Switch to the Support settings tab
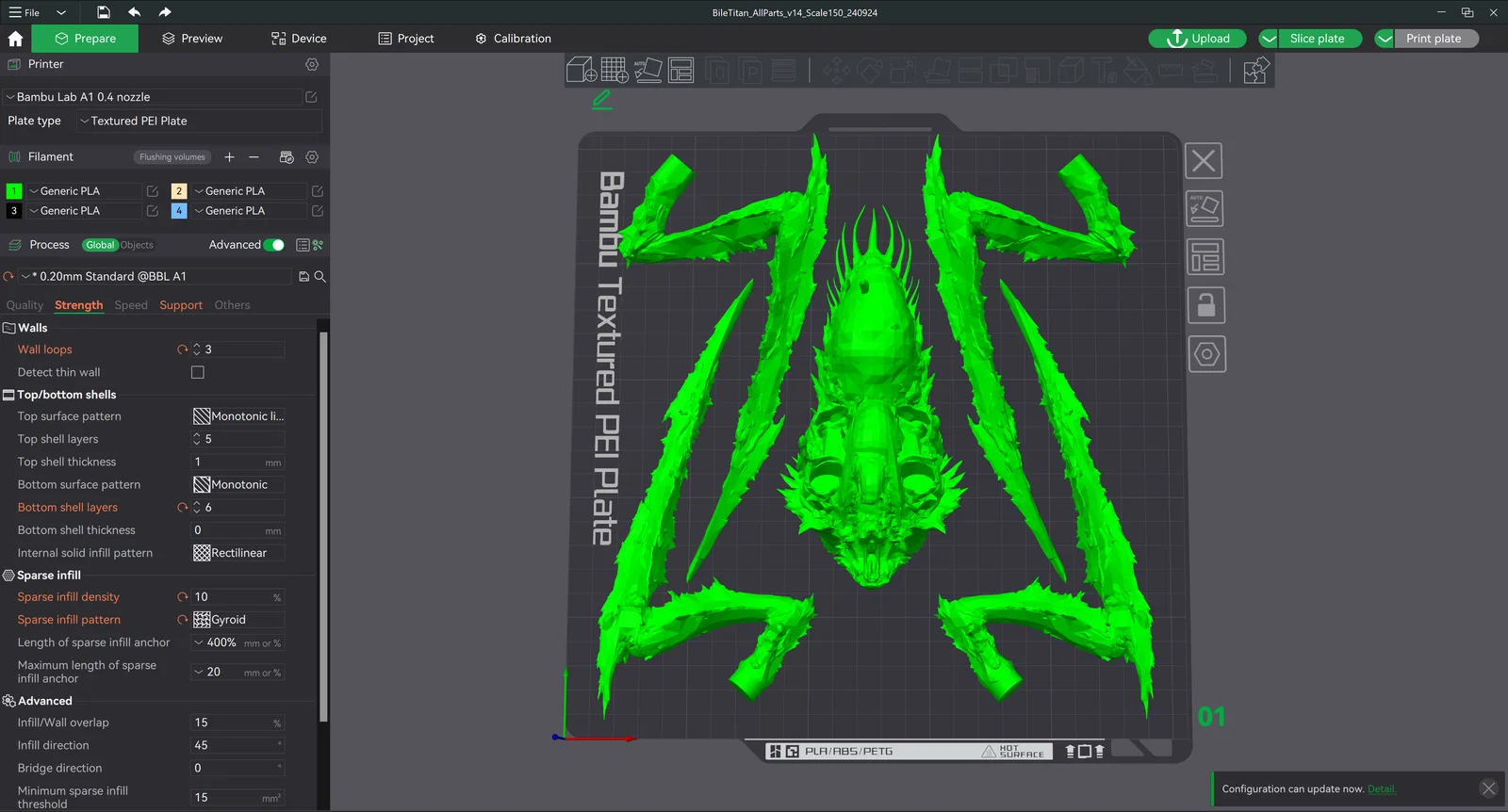The width and height of the screenshot is (1508, 812). [x=181, y=305]
